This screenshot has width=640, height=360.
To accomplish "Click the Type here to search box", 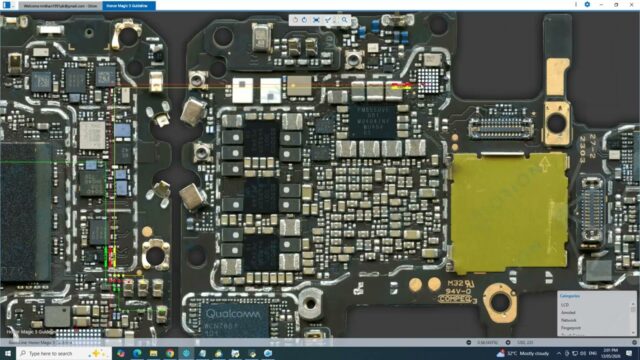I will [x=64, y=353].
